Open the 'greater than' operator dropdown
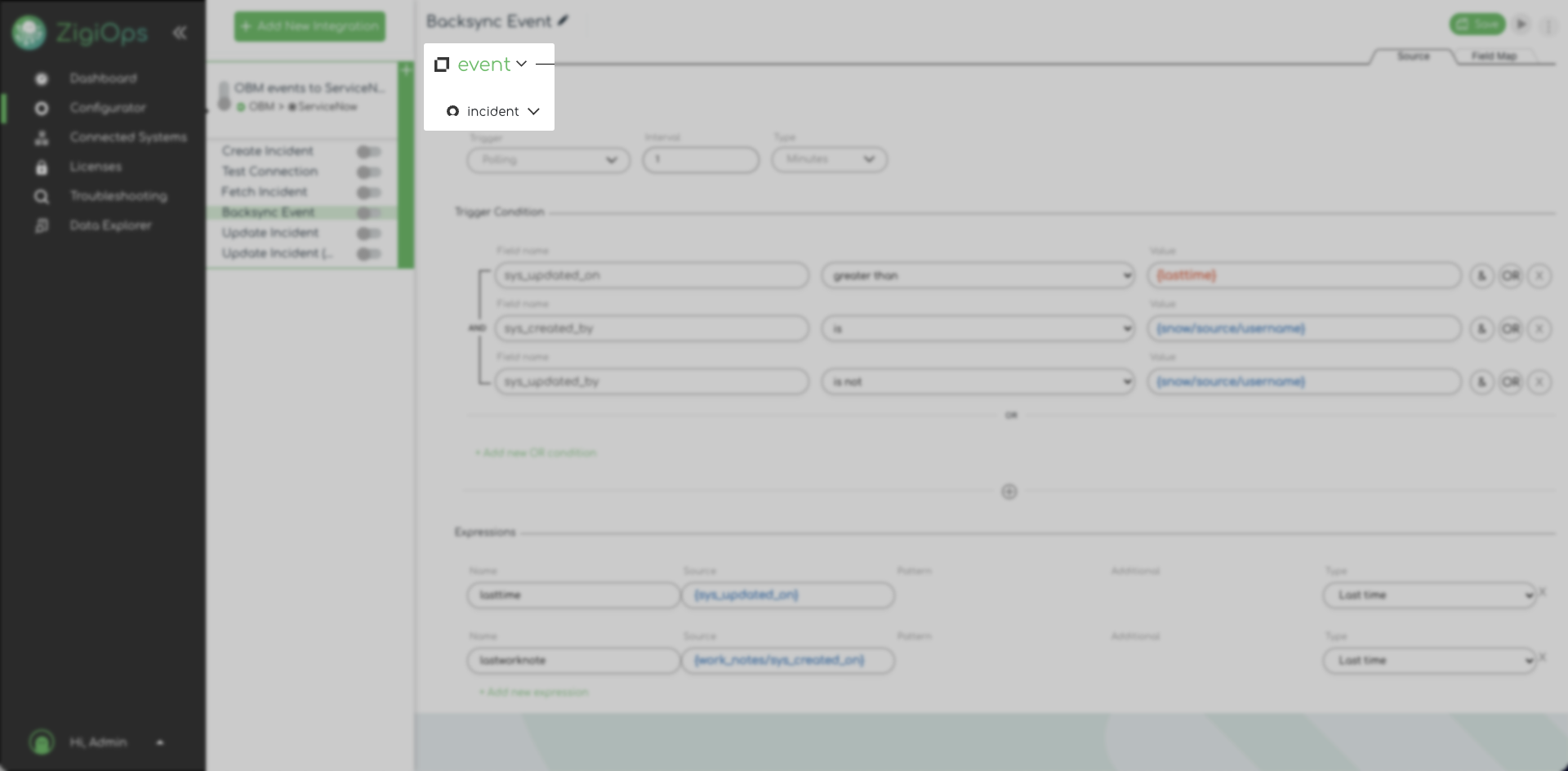The height and width of the screenshot is (771, 1568). tap(978, 276)
